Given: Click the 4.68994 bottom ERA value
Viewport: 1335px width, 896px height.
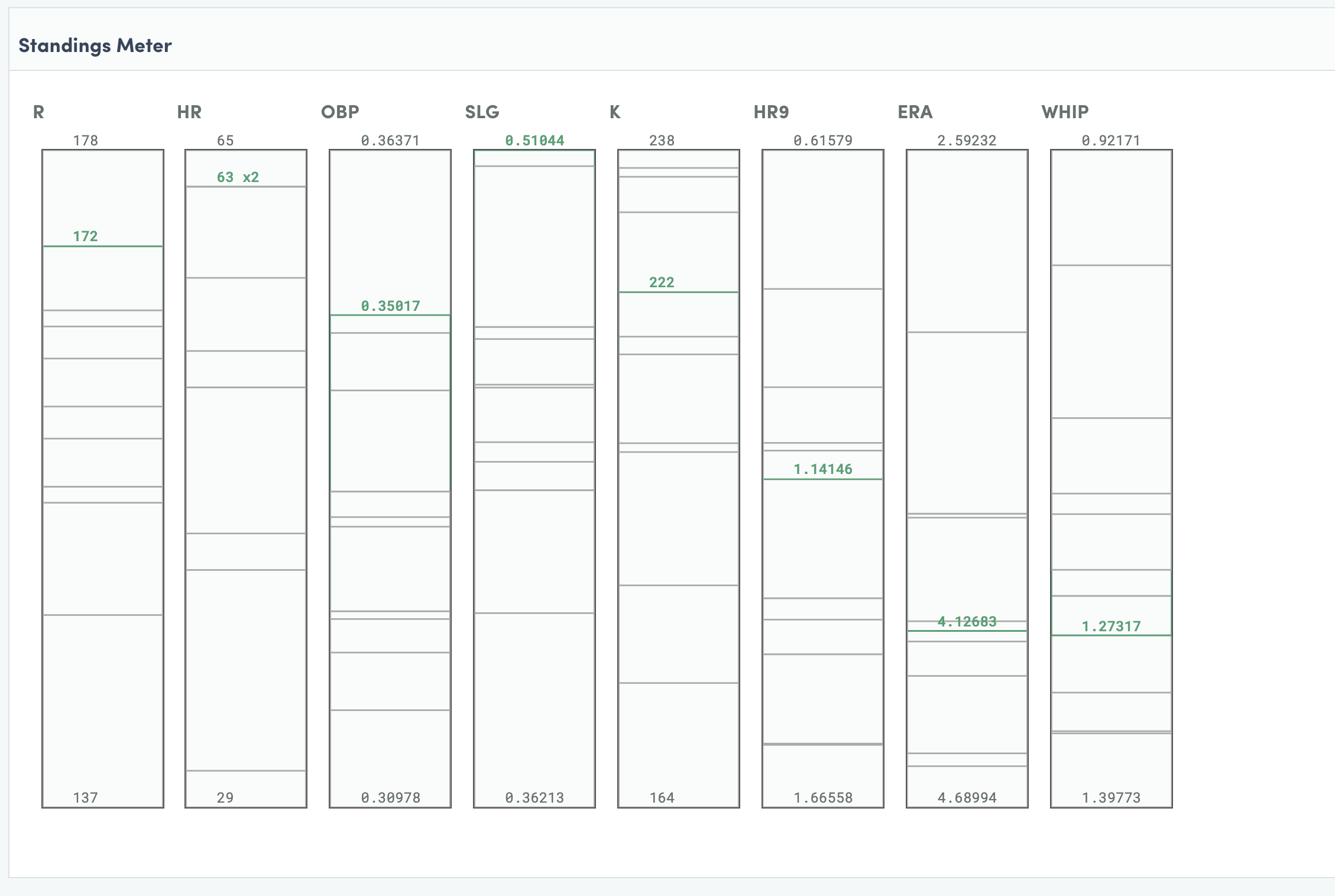Looking at the screenshot, I should pos(967,798).
